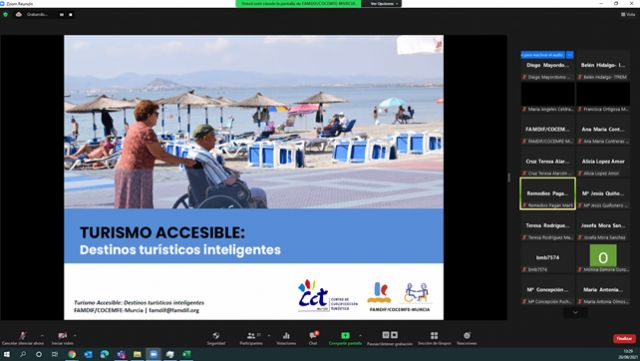Select Josefa Mora Sánchez participant tile

(603, 225)
